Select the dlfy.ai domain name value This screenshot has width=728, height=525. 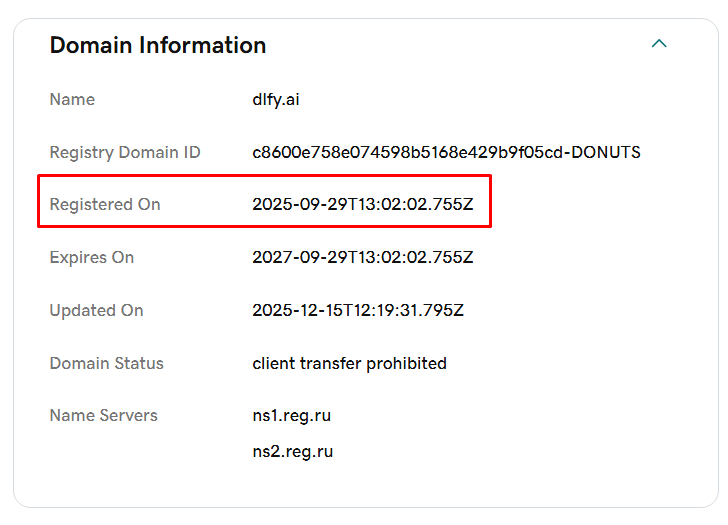point(276,99)
